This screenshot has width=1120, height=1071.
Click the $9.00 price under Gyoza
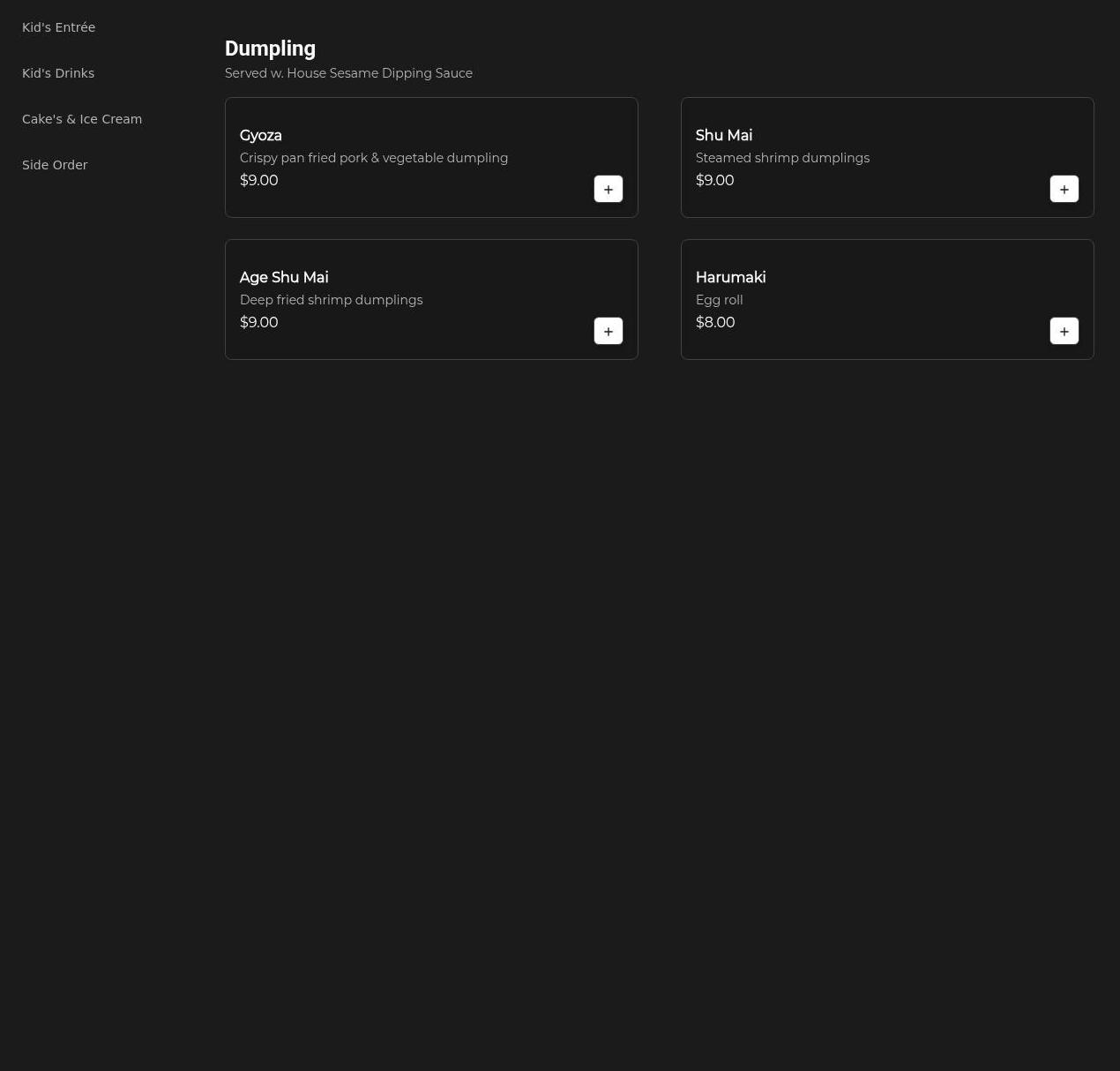259,180
